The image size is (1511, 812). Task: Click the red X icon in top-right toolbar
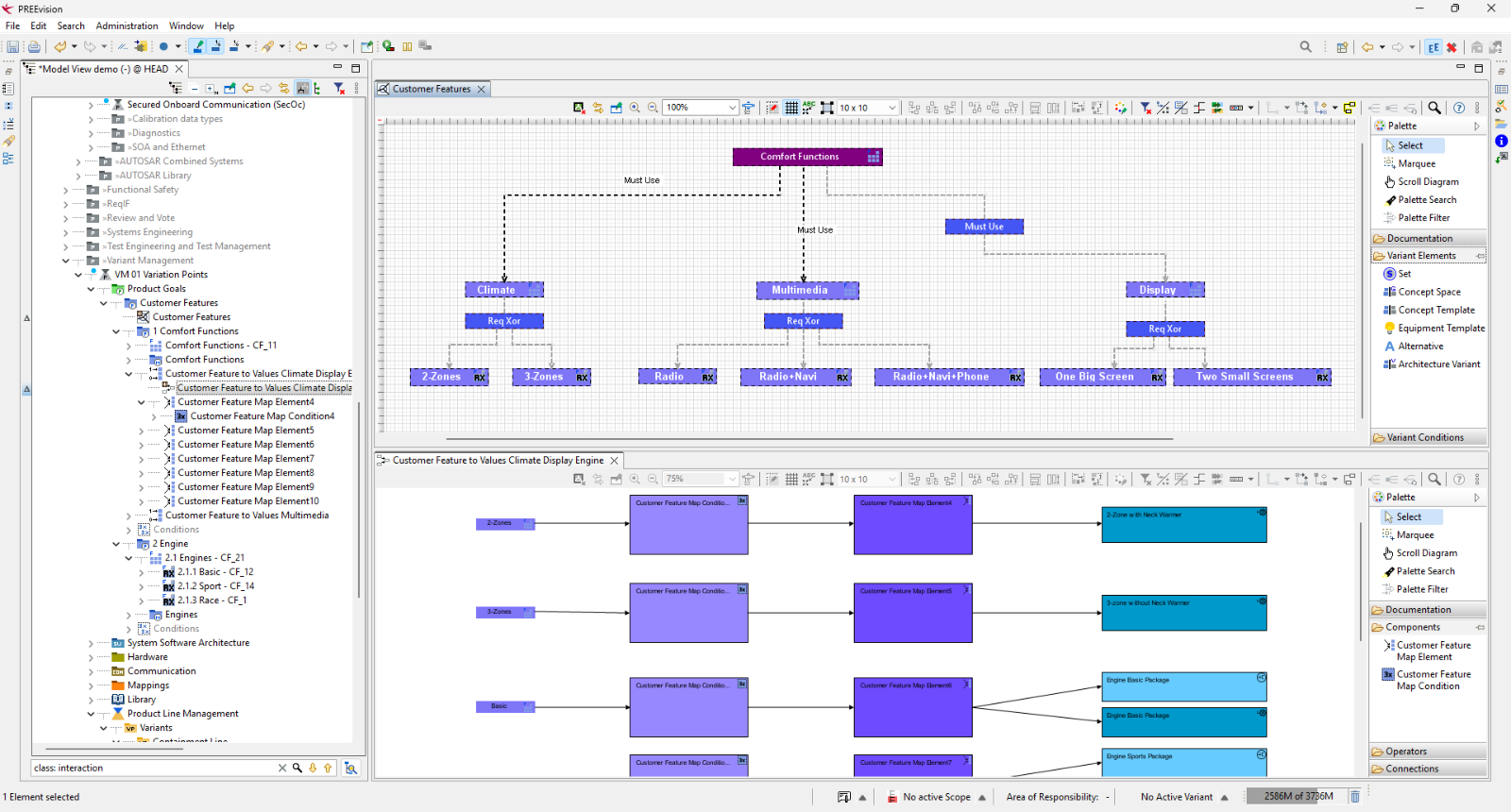(x=1452, y=47)
